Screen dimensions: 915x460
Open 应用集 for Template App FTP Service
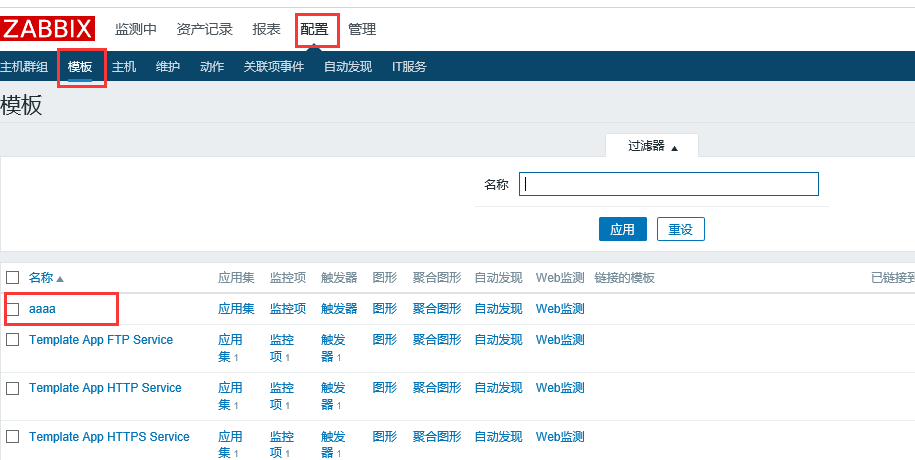pyautogui.click(x=229, y=348)
